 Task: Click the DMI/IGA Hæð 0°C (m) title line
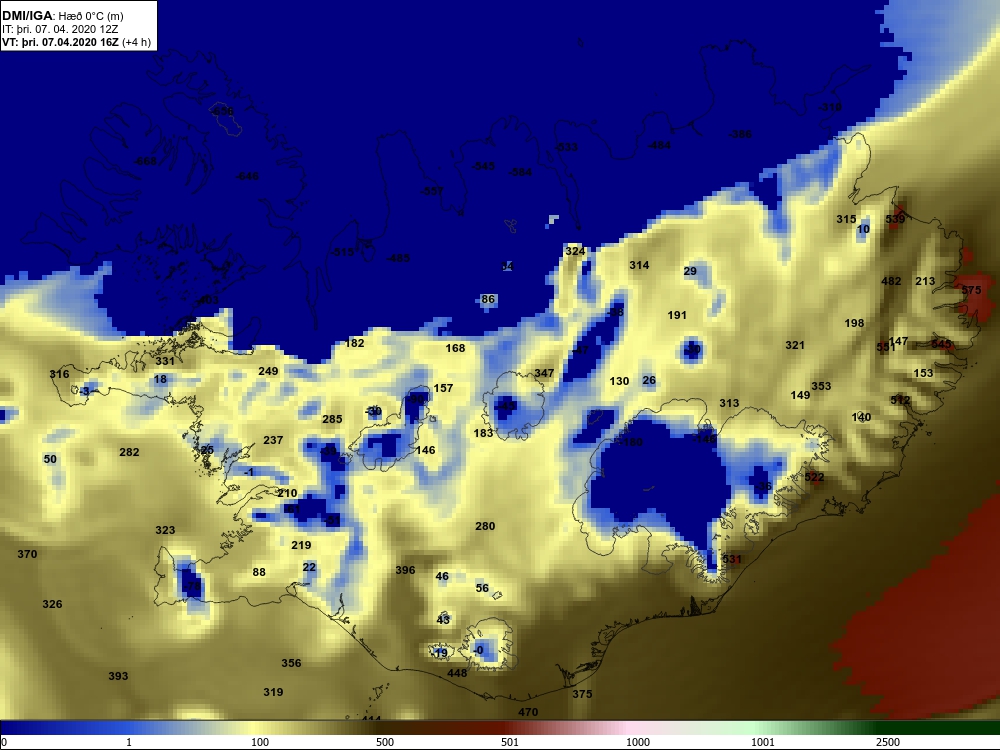[x=62, y=16]
